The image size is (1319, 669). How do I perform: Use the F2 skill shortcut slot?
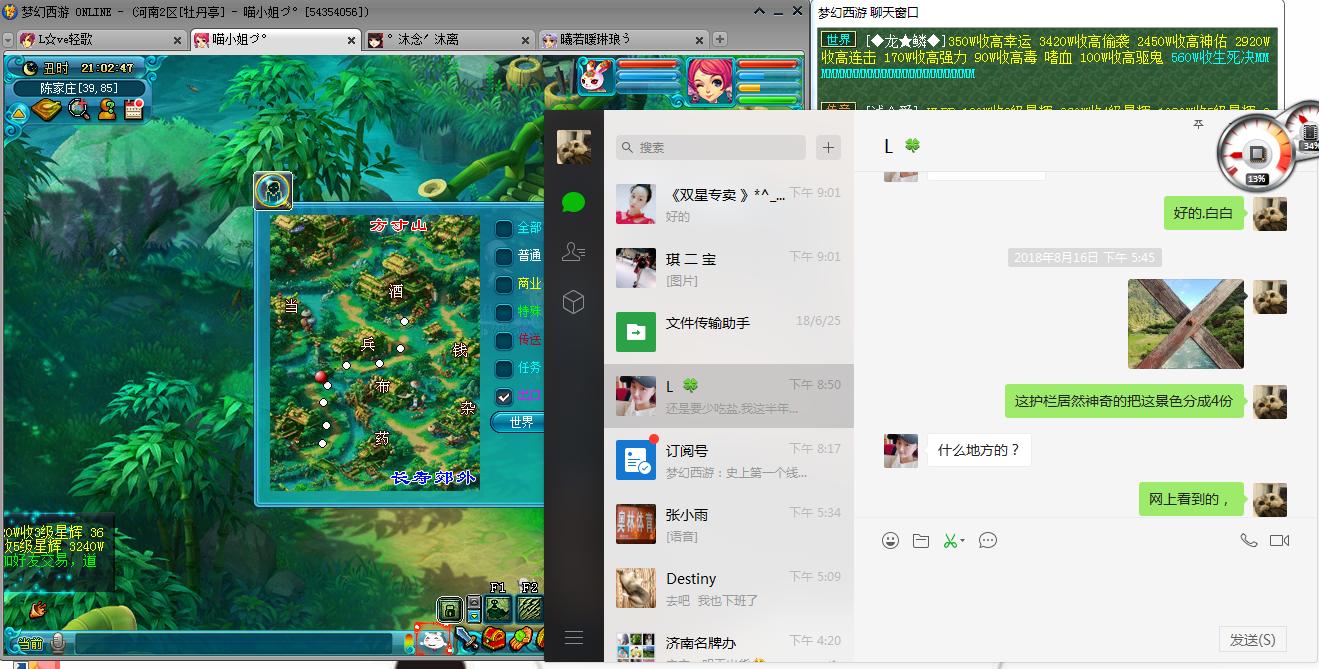pyautogui.click(x=530, y=608)
